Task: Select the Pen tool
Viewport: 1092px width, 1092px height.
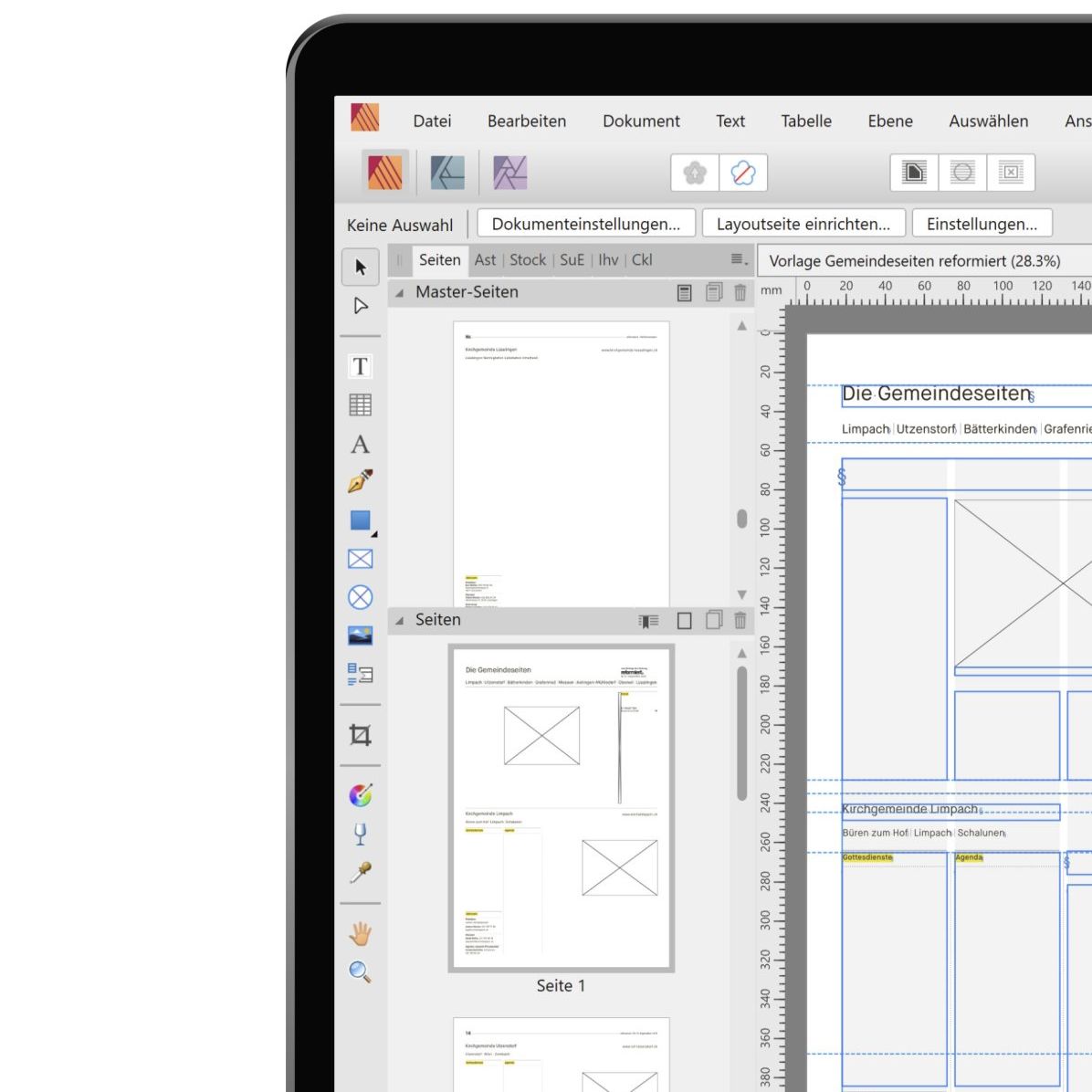Action: tap(360, 481)
